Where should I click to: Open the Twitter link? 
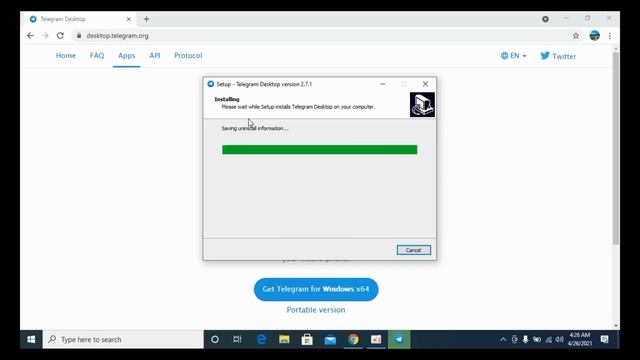coord(558,56)
